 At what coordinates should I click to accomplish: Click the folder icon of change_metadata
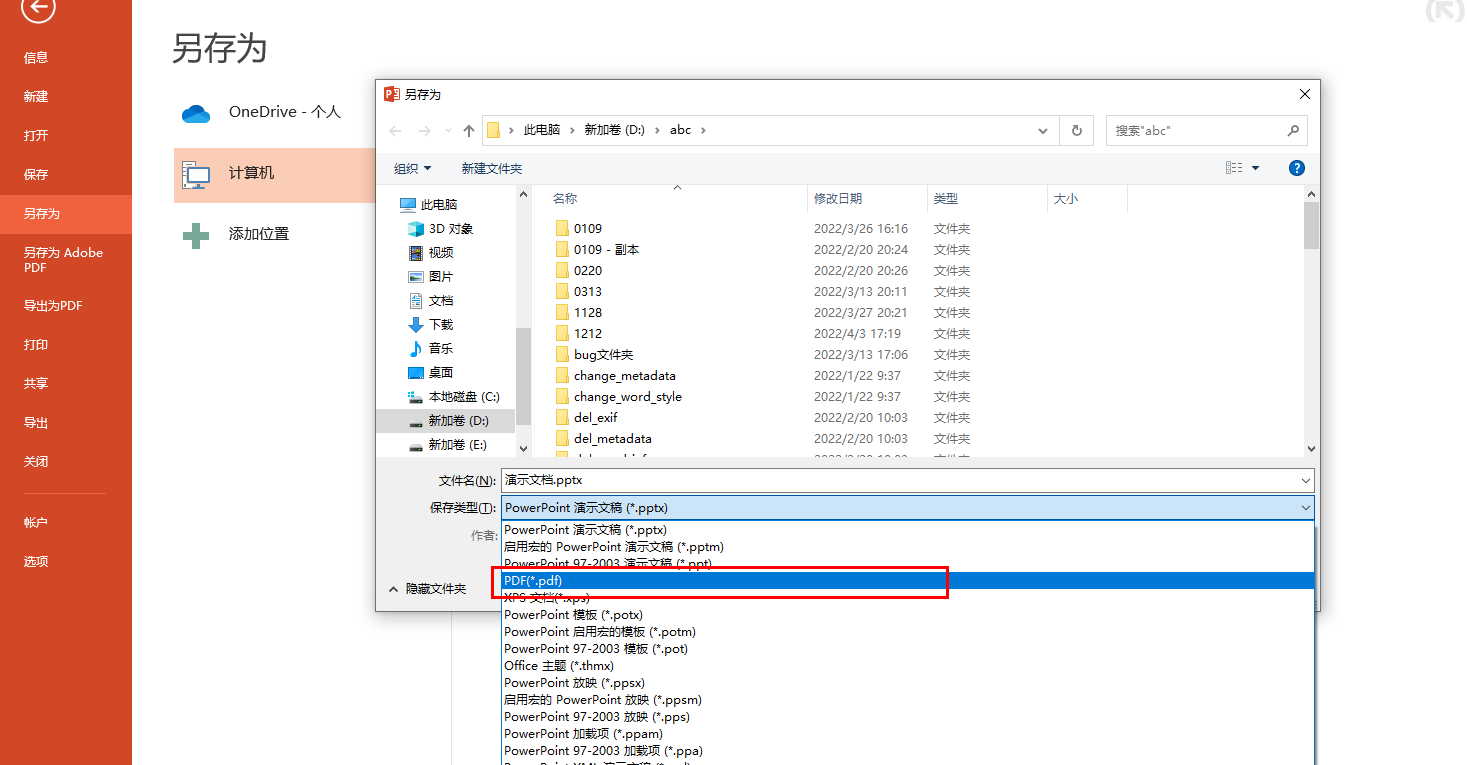coord(562,376)
